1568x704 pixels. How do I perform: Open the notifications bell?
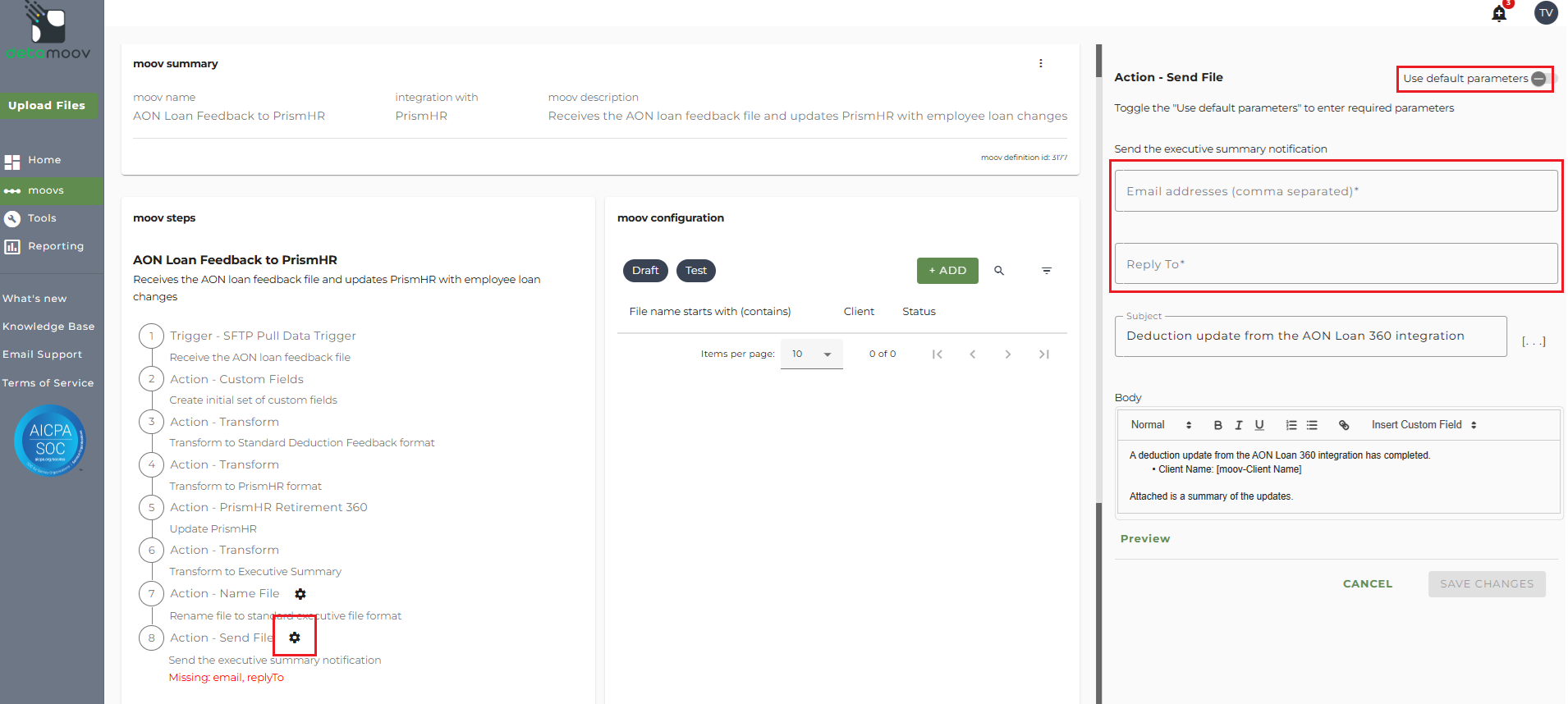click(x=1499, y=13)
